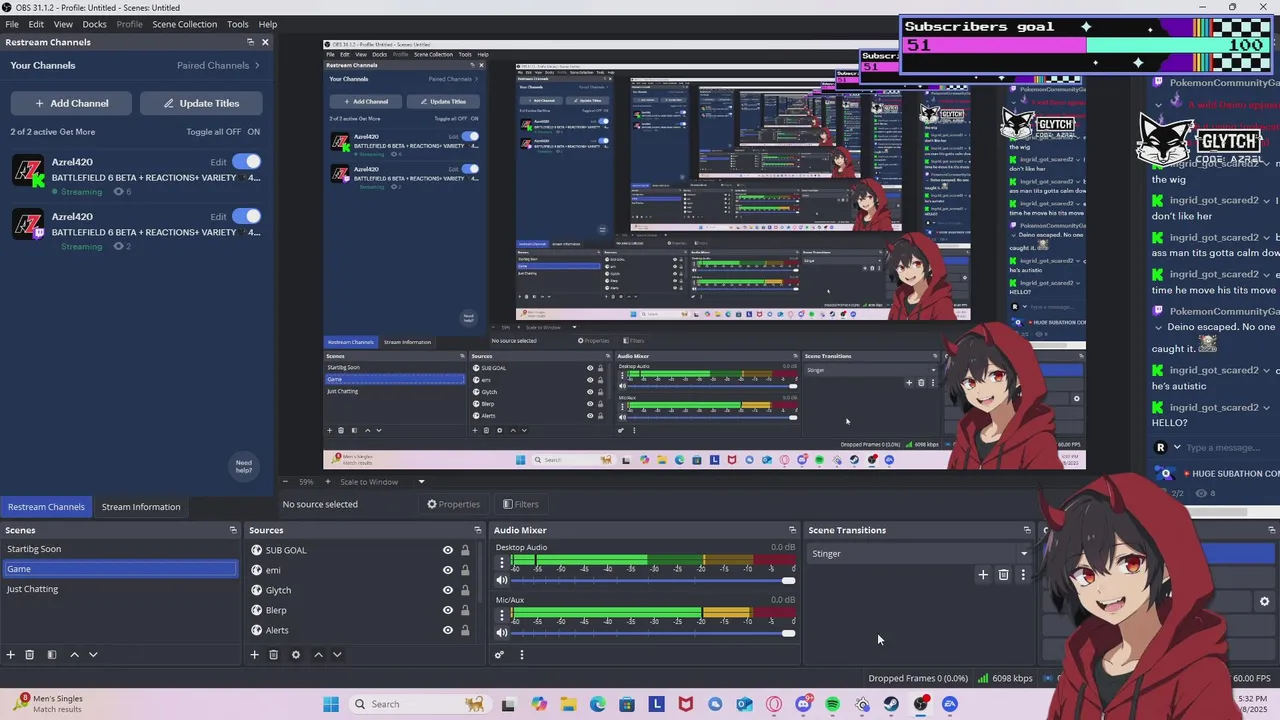
Task: Add a new scene with the plus icon
Action: coord(11,655)
